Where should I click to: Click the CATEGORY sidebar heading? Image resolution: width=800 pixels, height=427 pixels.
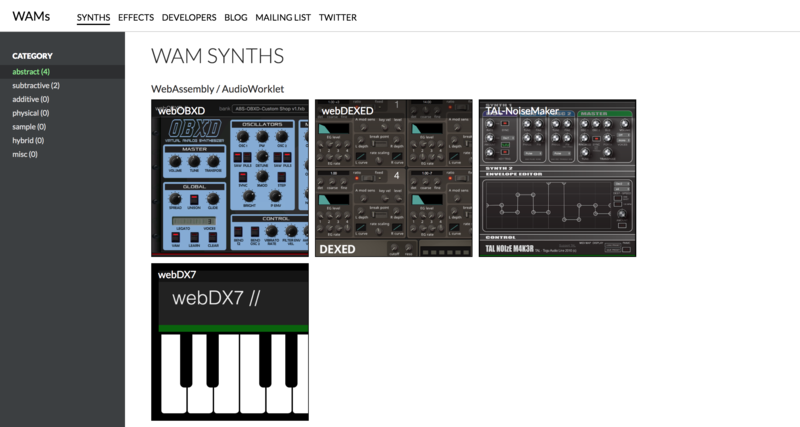click(32, 56)
